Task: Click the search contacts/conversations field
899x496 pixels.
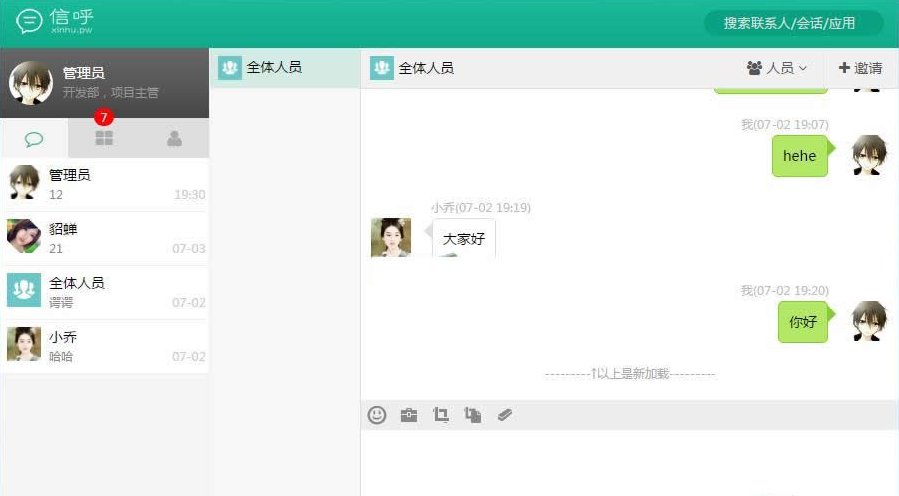Action: point(793,24)
